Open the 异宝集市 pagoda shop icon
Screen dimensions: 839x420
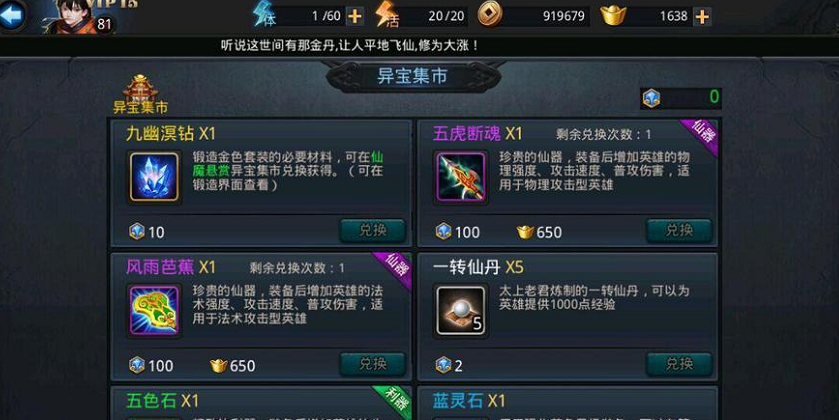pos(140,94)
